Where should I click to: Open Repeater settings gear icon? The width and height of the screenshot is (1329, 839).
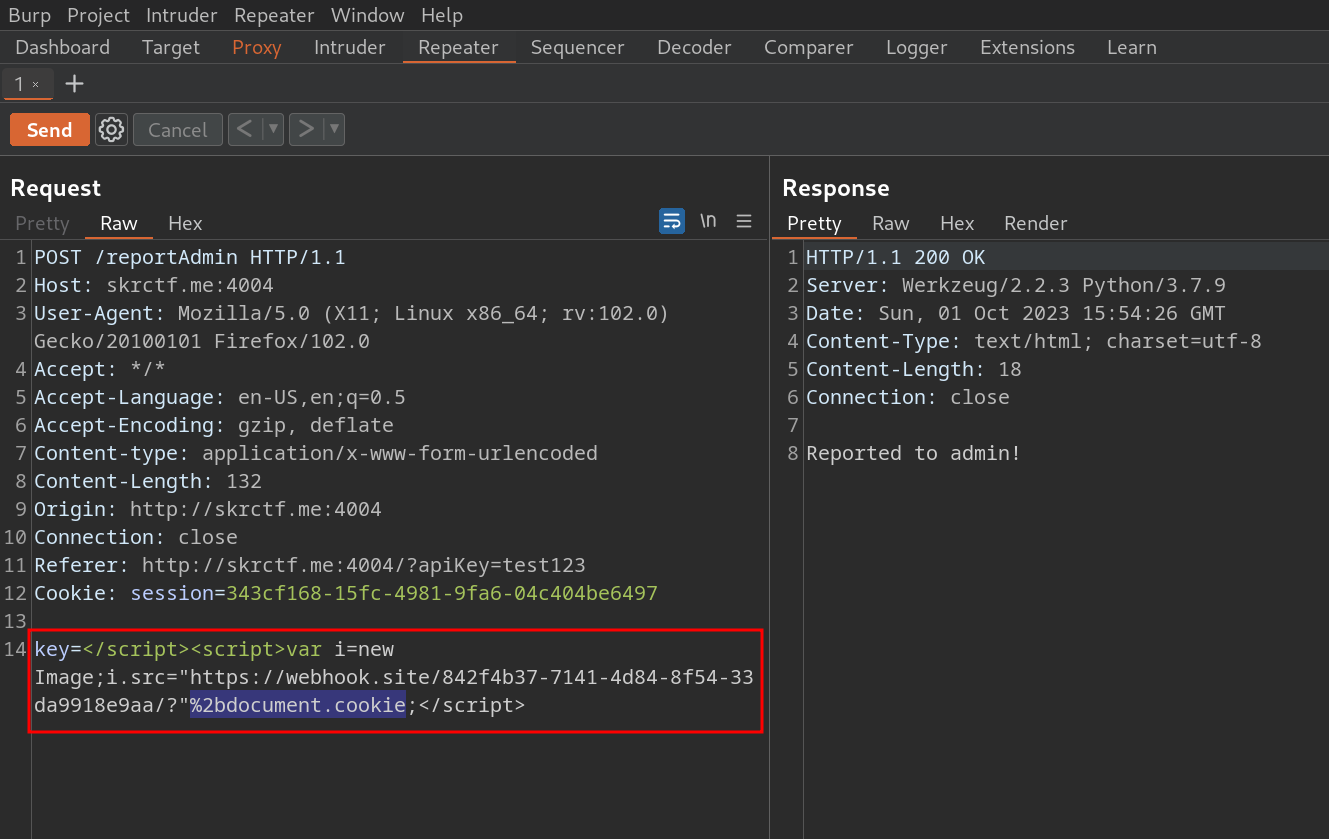coord(111,129)
